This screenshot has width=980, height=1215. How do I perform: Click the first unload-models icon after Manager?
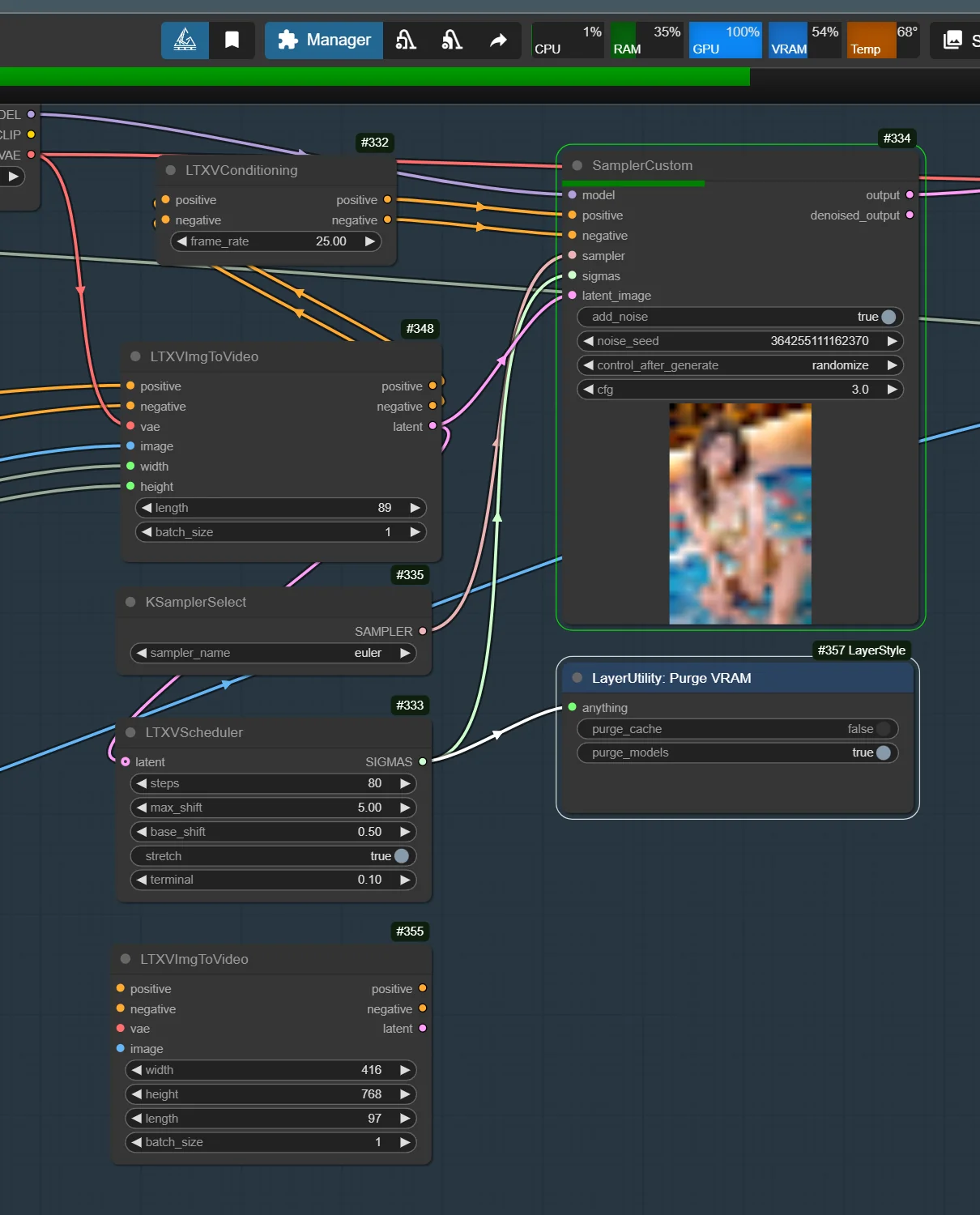point(406,40)
